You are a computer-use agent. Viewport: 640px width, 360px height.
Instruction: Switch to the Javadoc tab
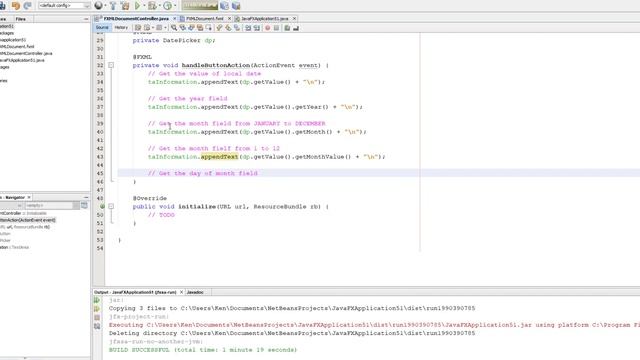pyautogui.click(x=195, y=292)
